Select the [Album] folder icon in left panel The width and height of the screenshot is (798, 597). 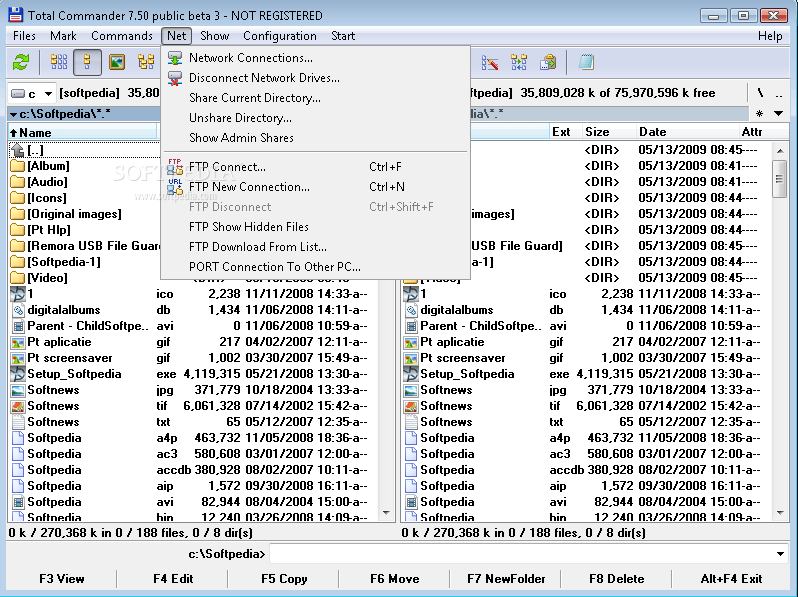click(18, 166)
